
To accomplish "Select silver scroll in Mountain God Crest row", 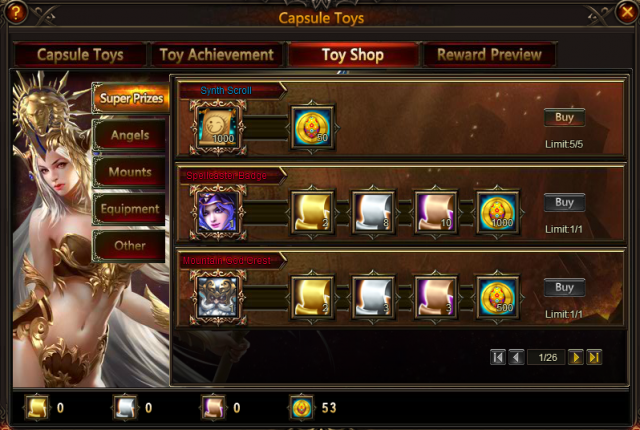I will pyautogui.click(x=374, y=297).
